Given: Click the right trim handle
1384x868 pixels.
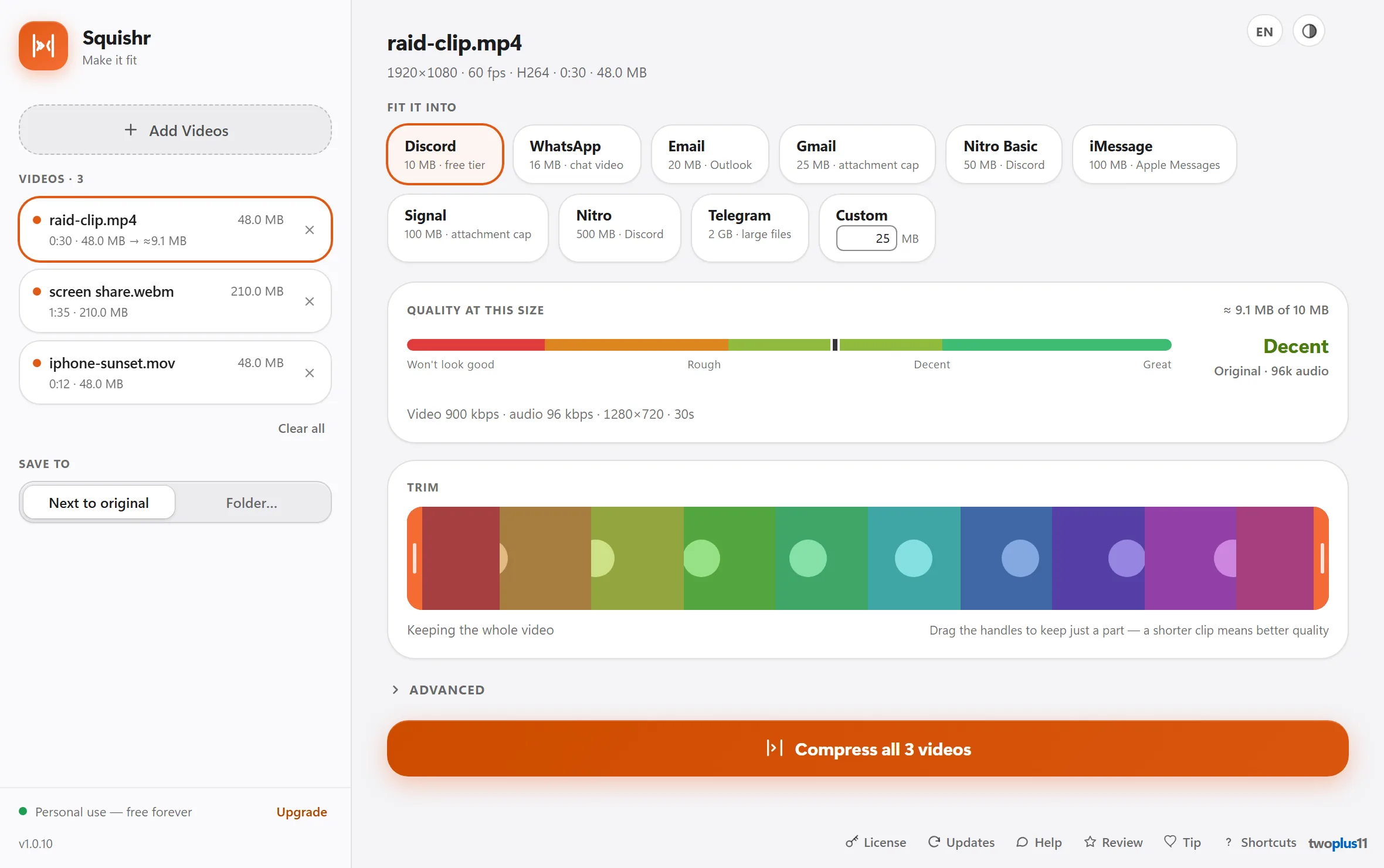Looking at the screenshot, I should pyautogui.click(x=1321, y=558).
